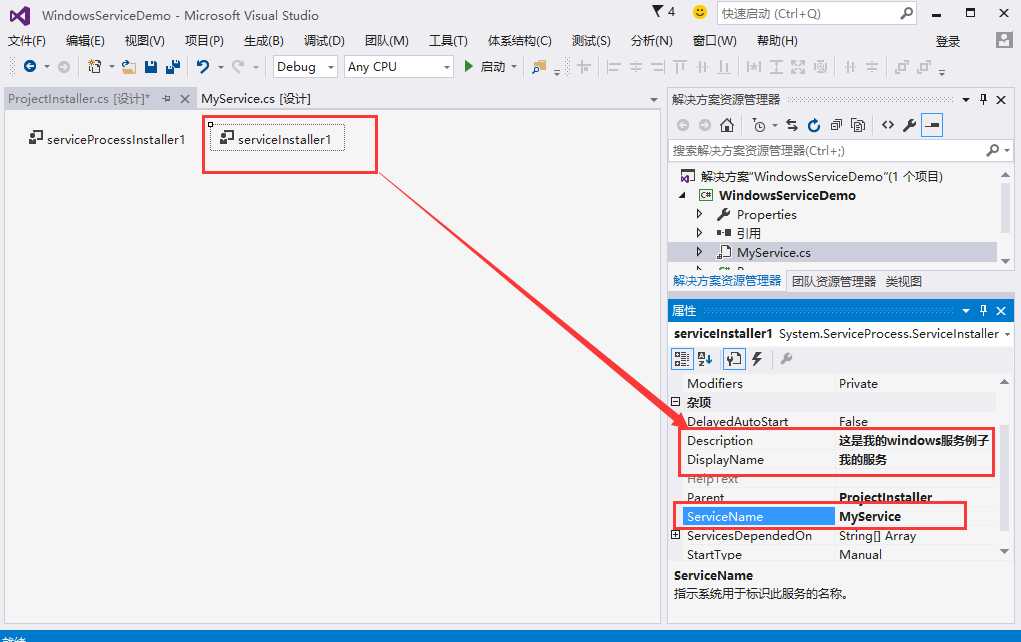
Task: Open the 工具(T) tools menu
Action: coord(448,40)
